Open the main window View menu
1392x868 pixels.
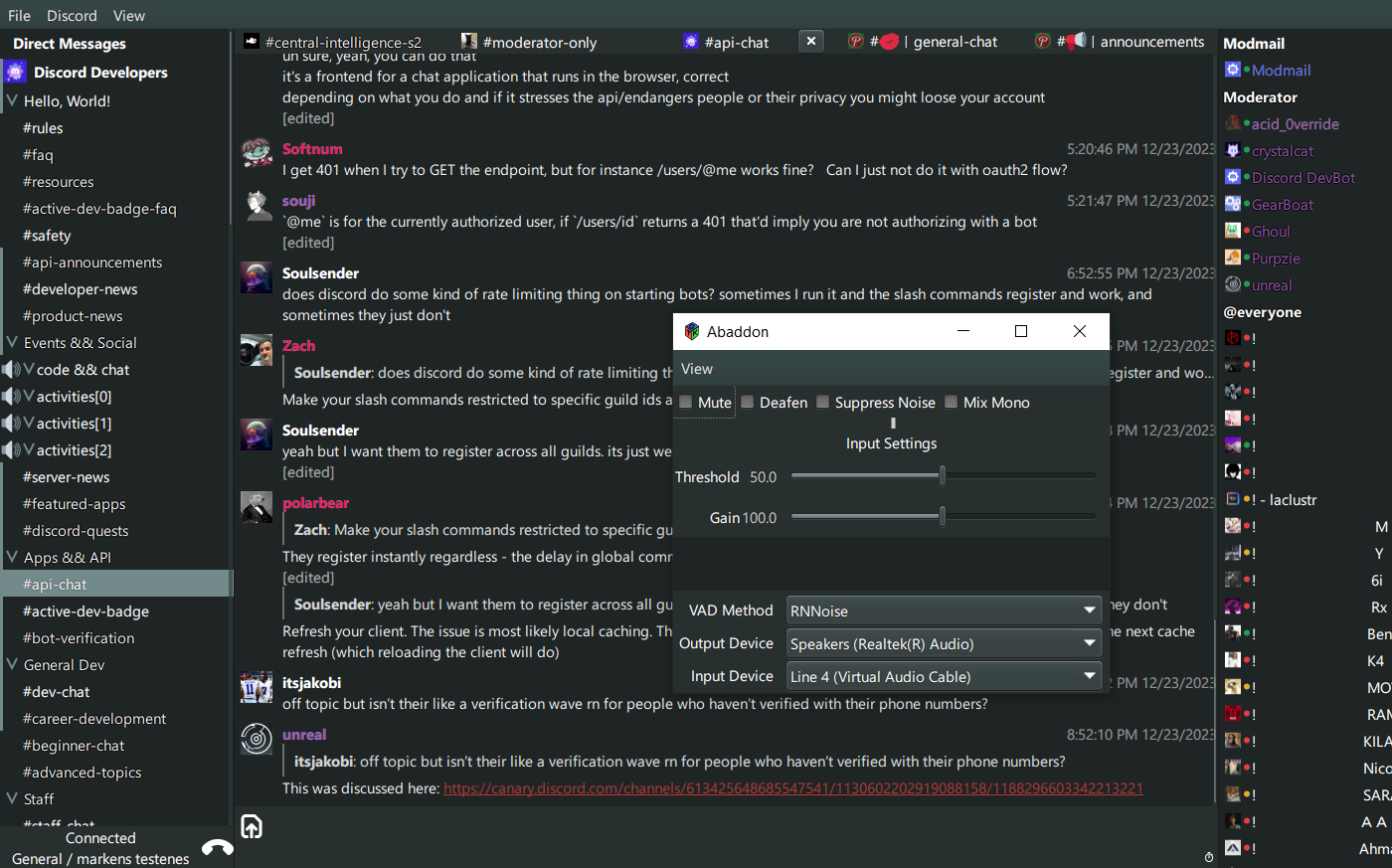tap(129, 15)
